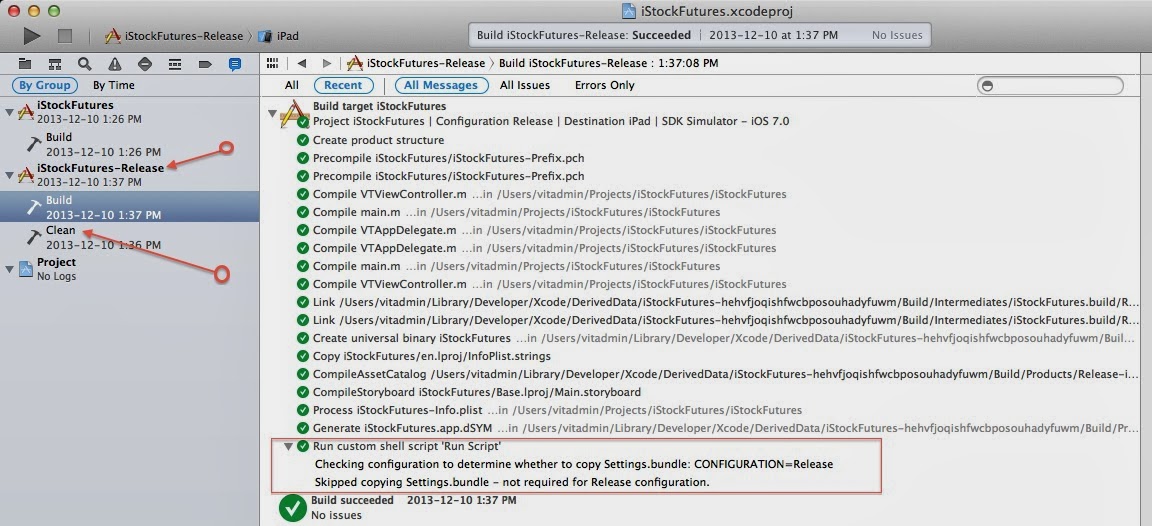Viewport: 1152px width, 526px height.
Task: Click the Checking configuration CONFIGURATION=Release message
Action: [574, 464]
